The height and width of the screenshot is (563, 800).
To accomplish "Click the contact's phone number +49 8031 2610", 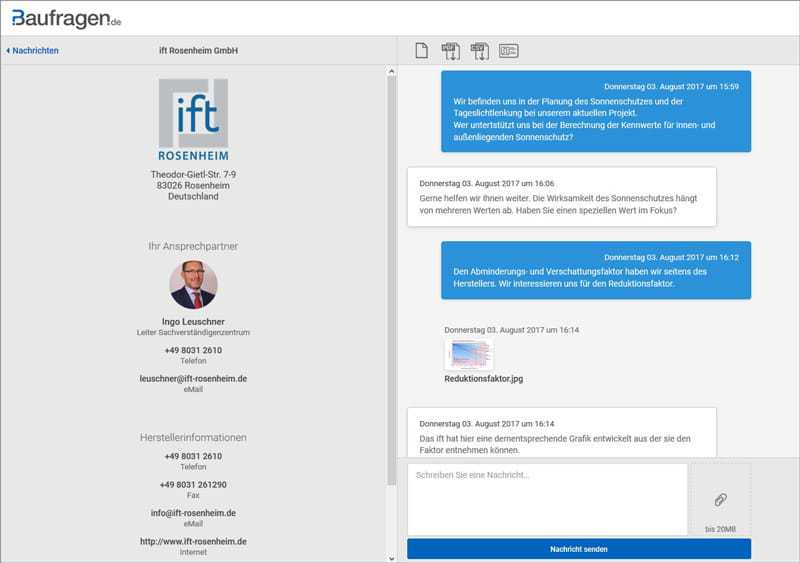I will [x=193, y=350].
